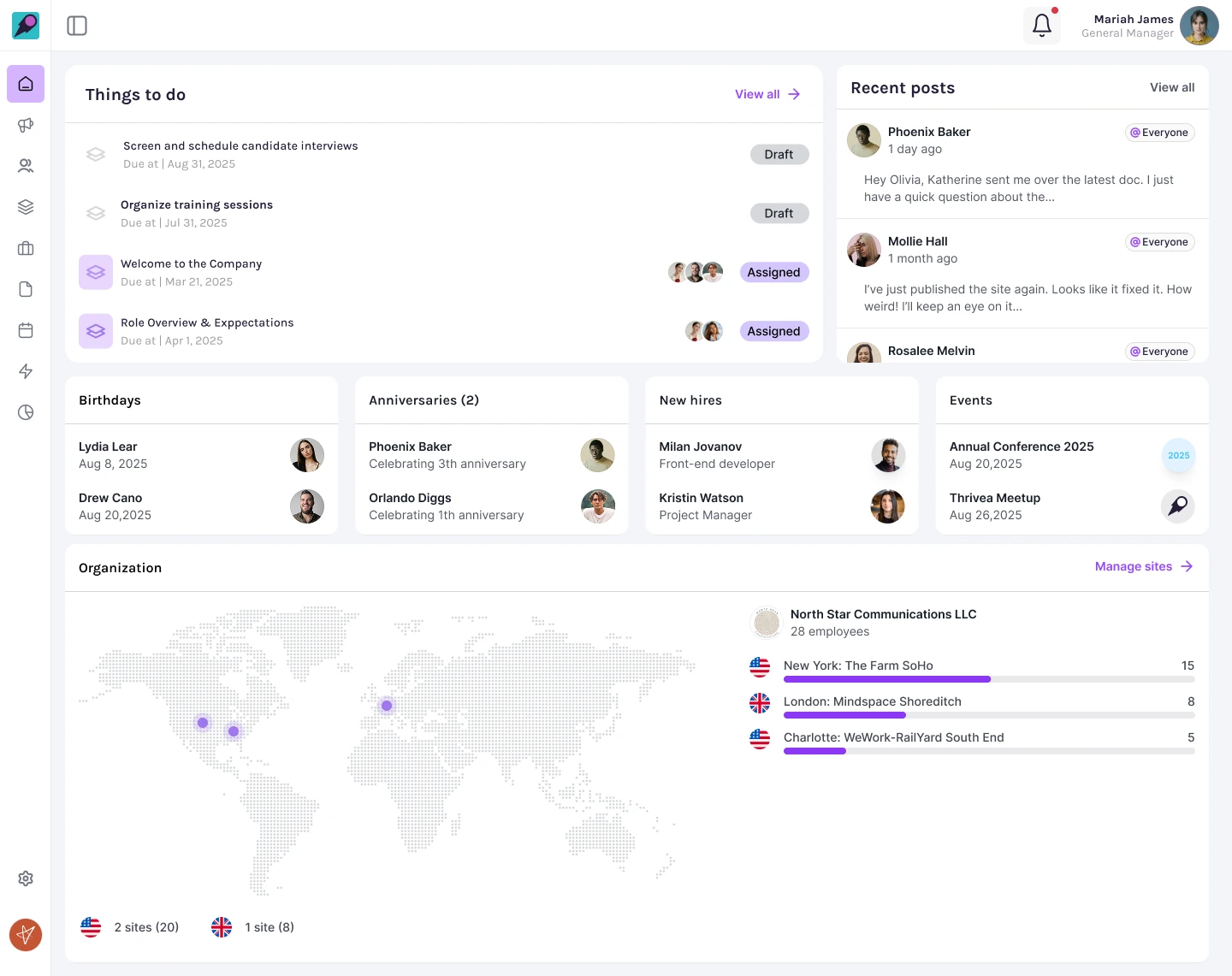Click View all in Recent posts

point(1171,87)
